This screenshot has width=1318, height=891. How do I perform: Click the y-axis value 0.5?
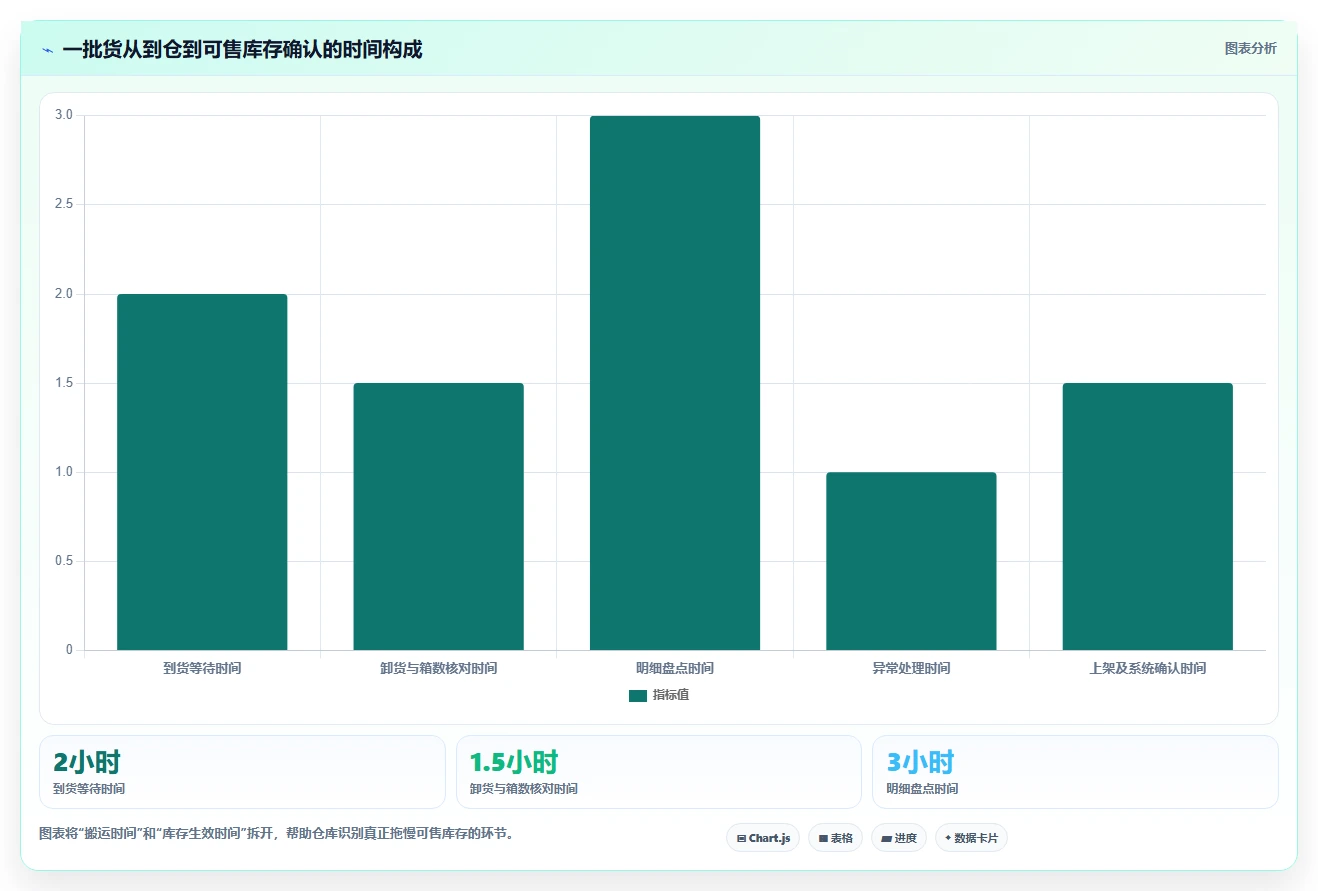coord(64,561)
